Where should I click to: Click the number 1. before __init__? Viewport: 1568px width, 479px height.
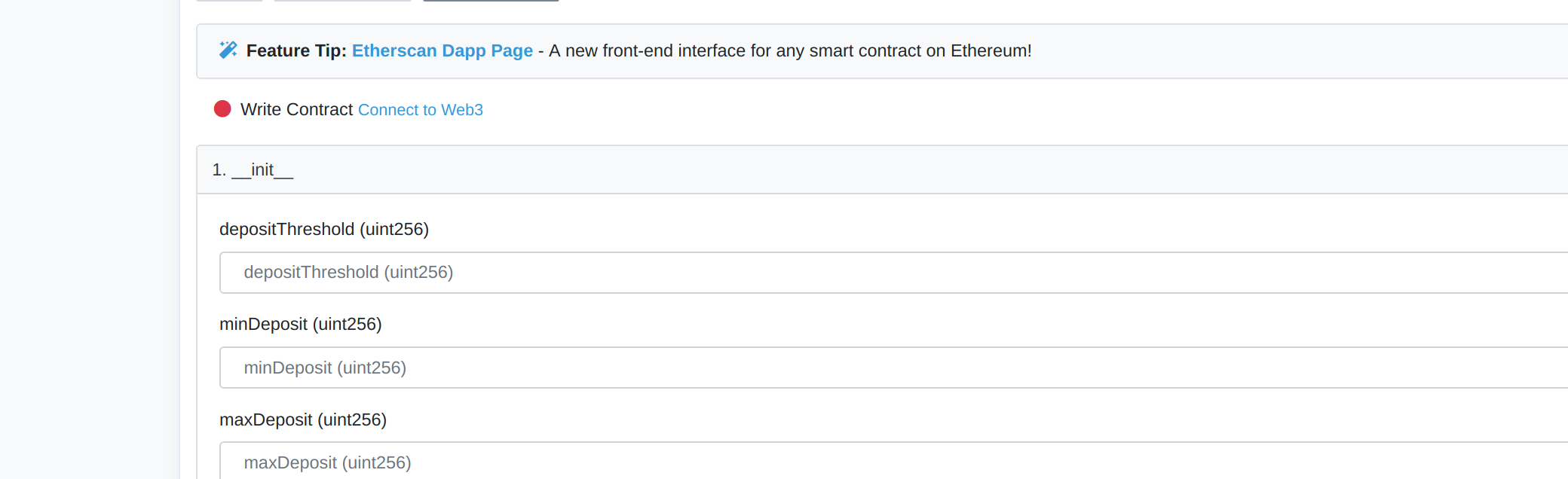(219, 169)
